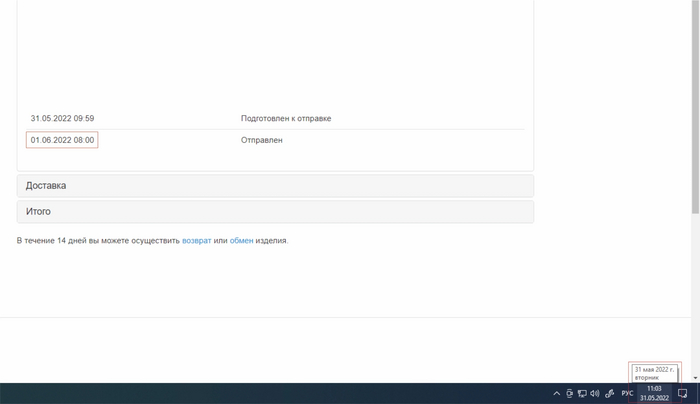Follow the обмен link
Screen dimensions: 700x404
point(242,241)
